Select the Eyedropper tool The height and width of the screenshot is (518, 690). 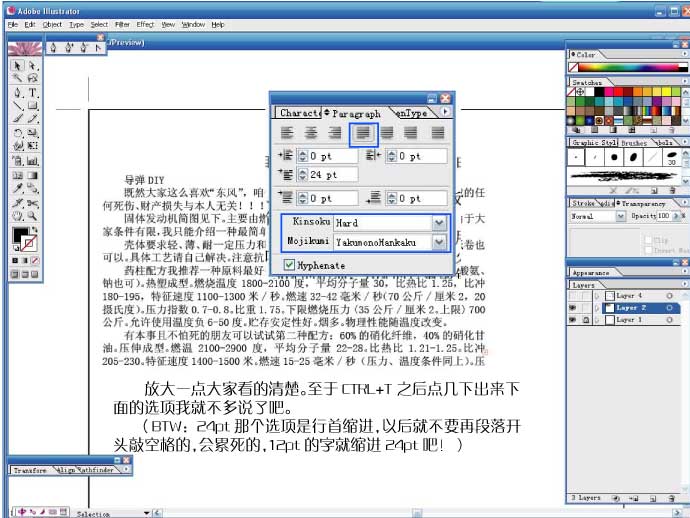(17, 188)
